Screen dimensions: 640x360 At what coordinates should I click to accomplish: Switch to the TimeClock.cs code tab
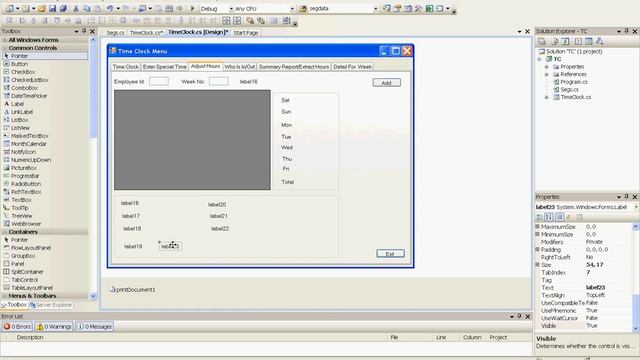[146, 33]
